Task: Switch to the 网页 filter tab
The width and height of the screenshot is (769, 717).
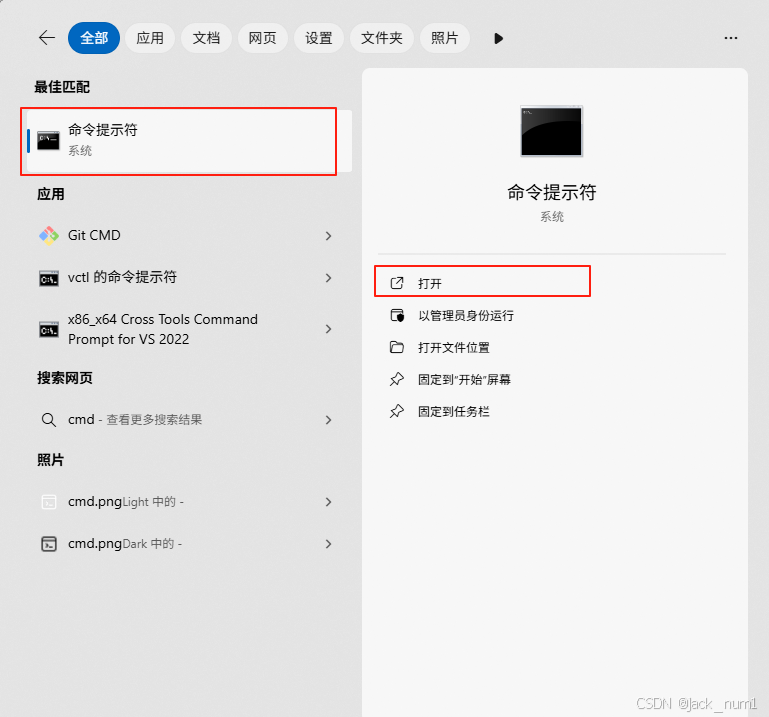Action: [262, 38]
